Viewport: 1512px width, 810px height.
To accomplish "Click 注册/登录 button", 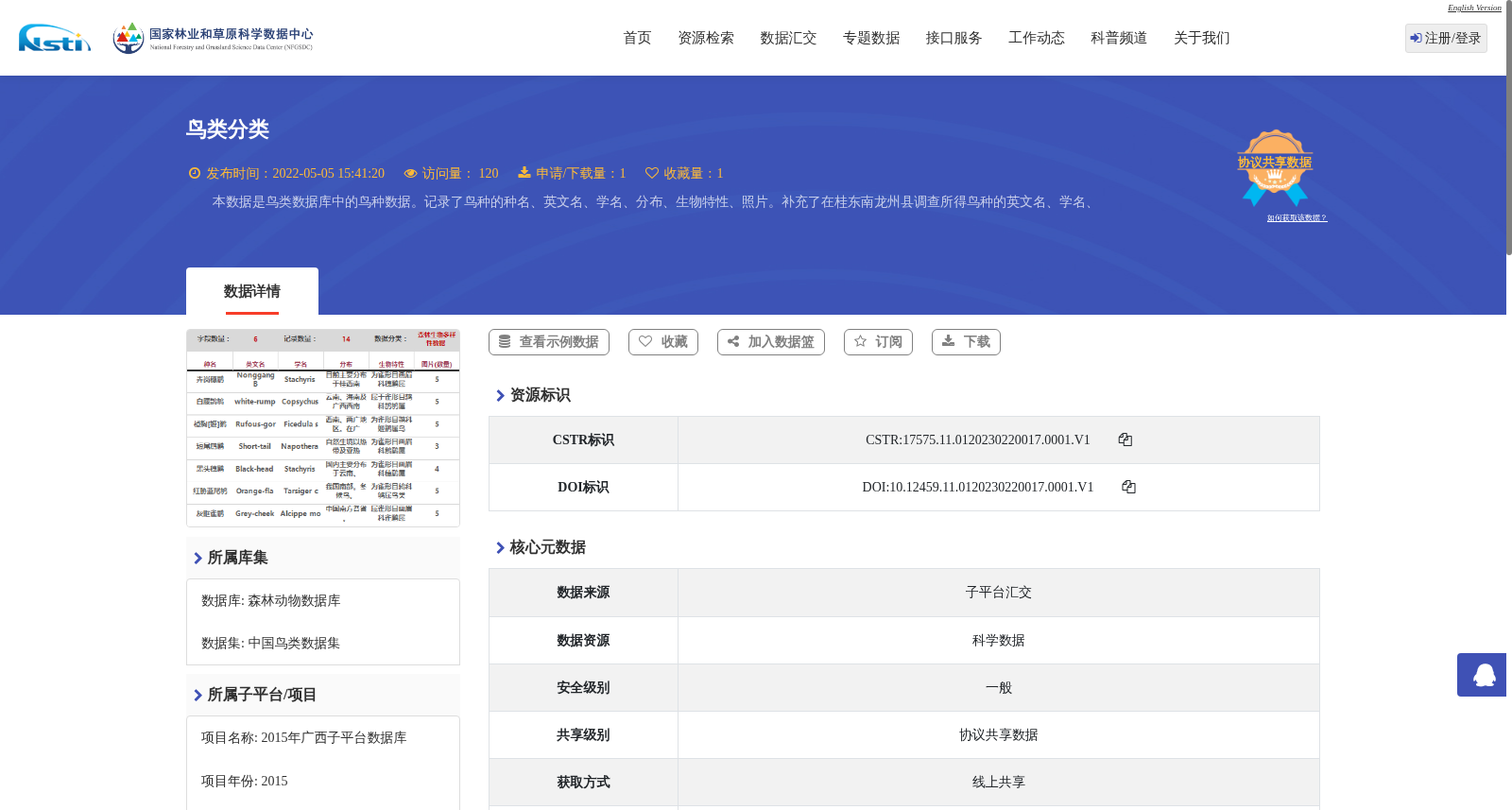I will click(1446, 38).
